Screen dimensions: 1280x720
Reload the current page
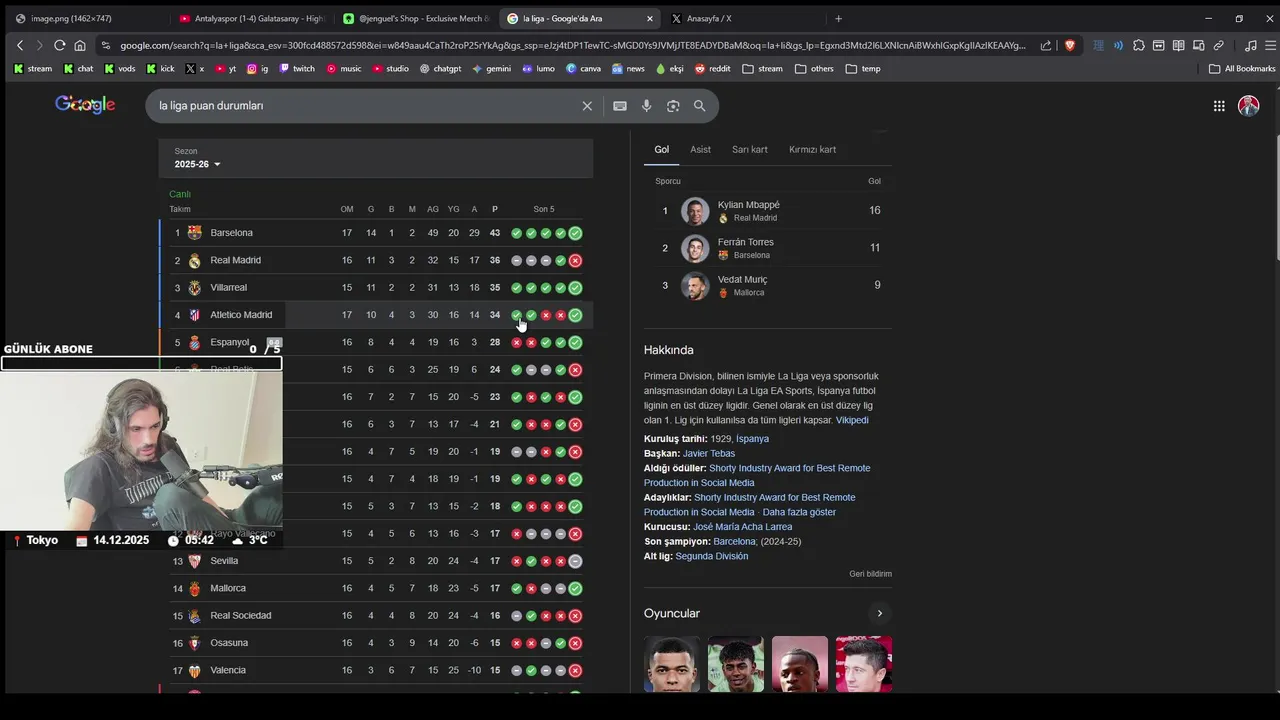point(60,45)
